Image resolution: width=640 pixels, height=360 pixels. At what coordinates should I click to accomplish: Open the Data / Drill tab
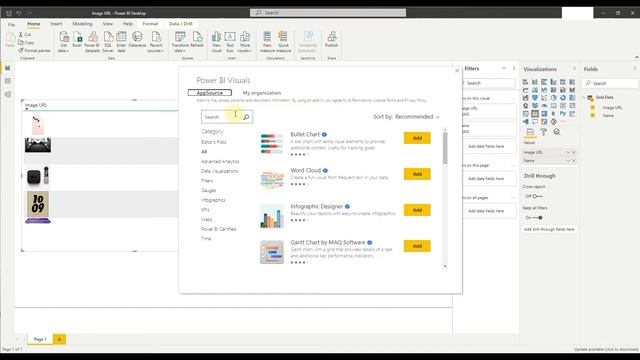pos(180,24)
